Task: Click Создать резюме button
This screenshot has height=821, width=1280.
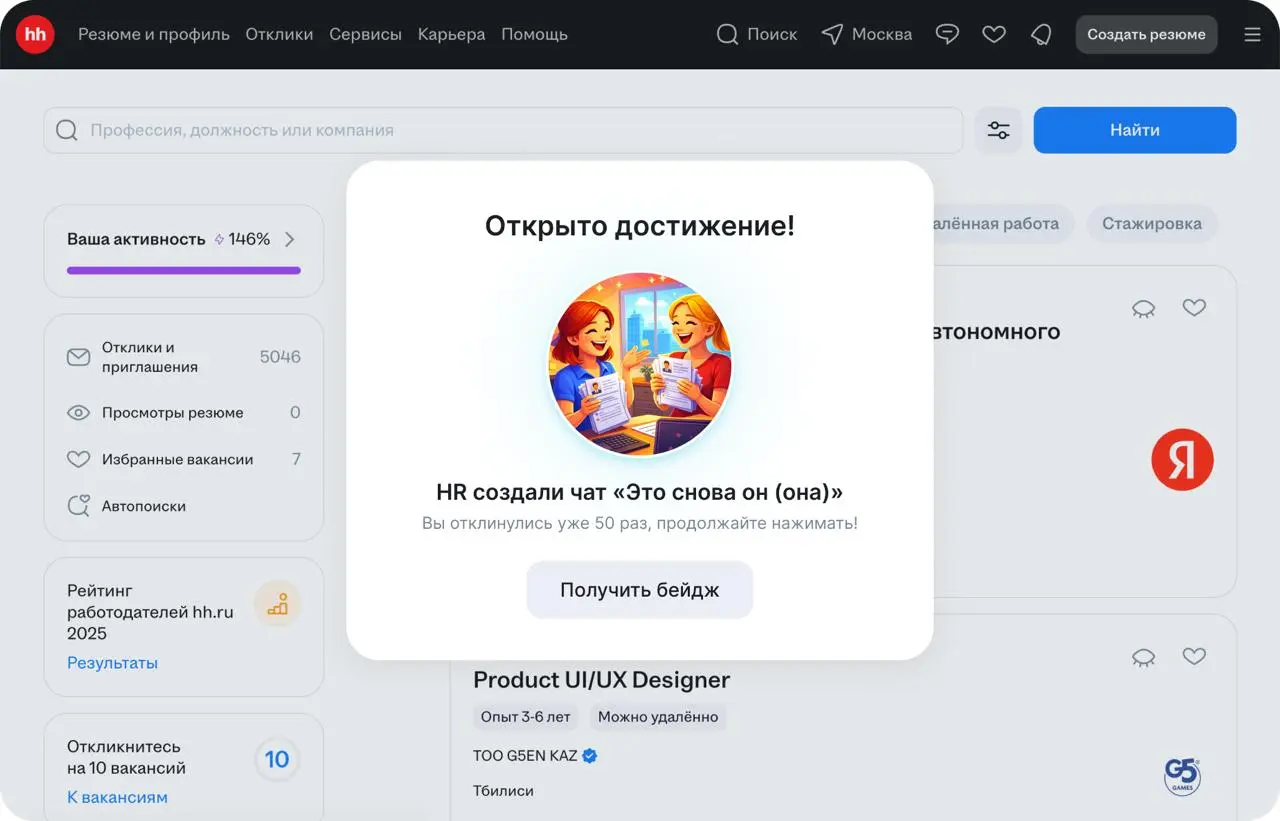Action: click(x=1146, y=34)
